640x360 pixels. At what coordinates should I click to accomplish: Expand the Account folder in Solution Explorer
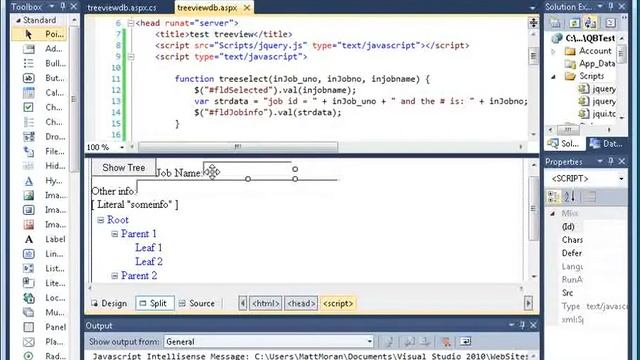click(x=553, y=51)
